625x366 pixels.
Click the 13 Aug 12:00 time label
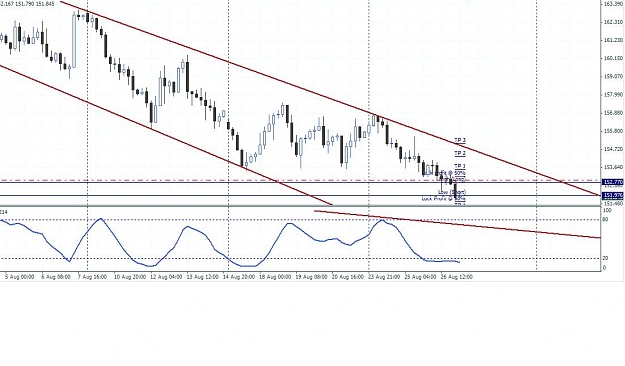pyautogui.click(x=202, y=276)
